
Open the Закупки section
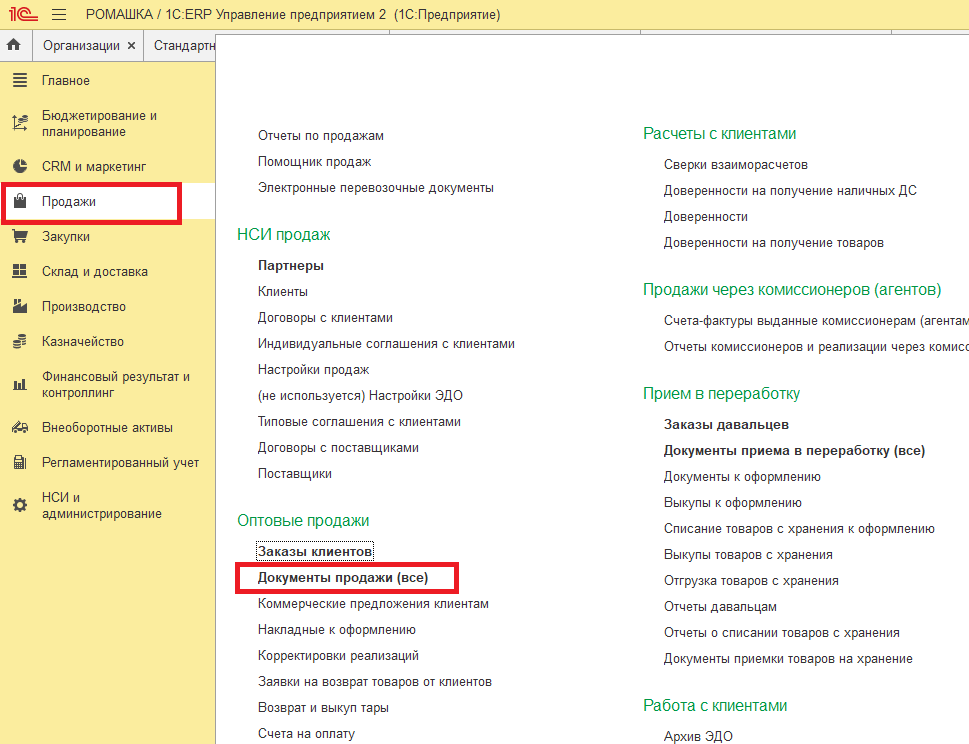pos(66,237)
